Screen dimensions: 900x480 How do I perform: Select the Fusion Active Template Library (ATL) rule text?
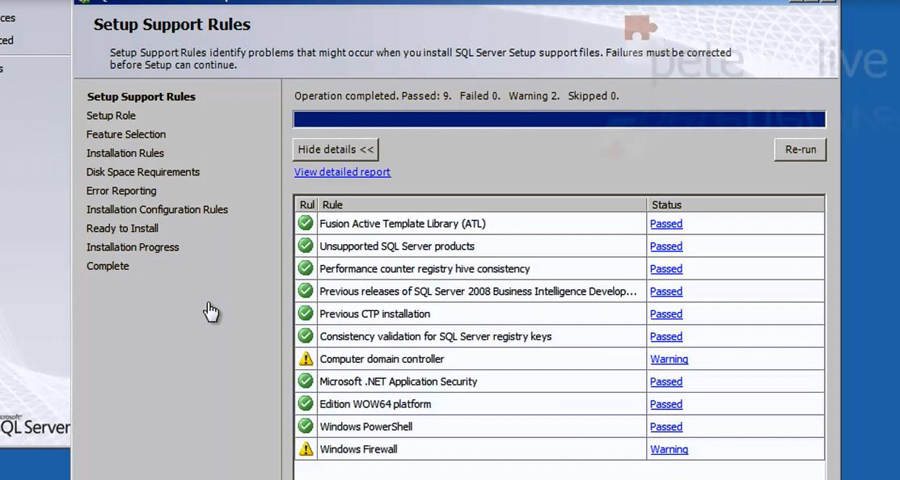[x=402, y=223]
